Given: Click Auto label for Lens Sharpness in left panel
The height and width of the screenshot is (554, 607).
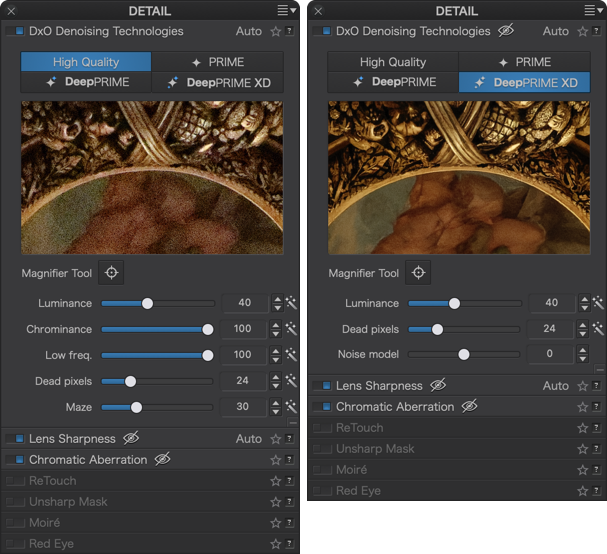Looking at the screenshot, I should 249,439.
